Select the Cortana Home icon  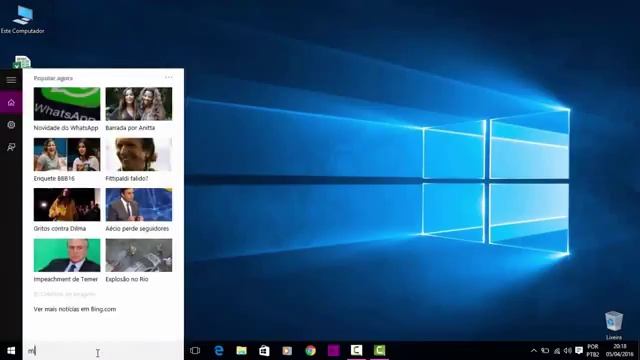click(x=11, y=102)
